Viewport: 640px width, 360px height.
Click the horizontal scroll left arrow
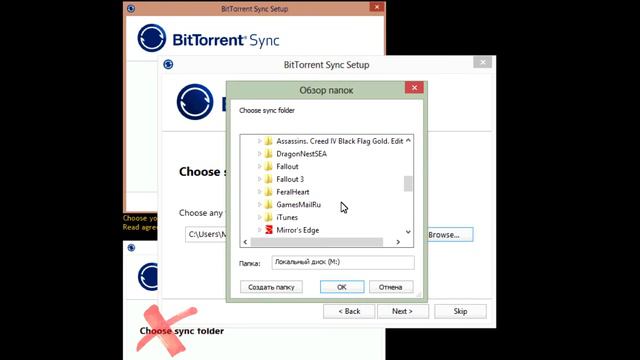[245, 242]
